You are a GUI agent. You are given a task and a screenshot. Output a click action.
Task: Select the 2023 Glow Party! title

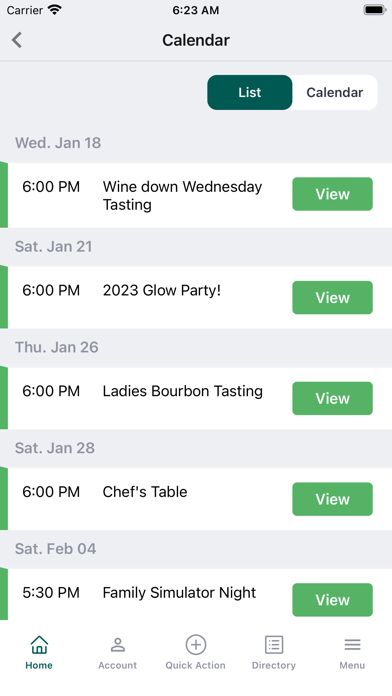click(x=162, y=290)
